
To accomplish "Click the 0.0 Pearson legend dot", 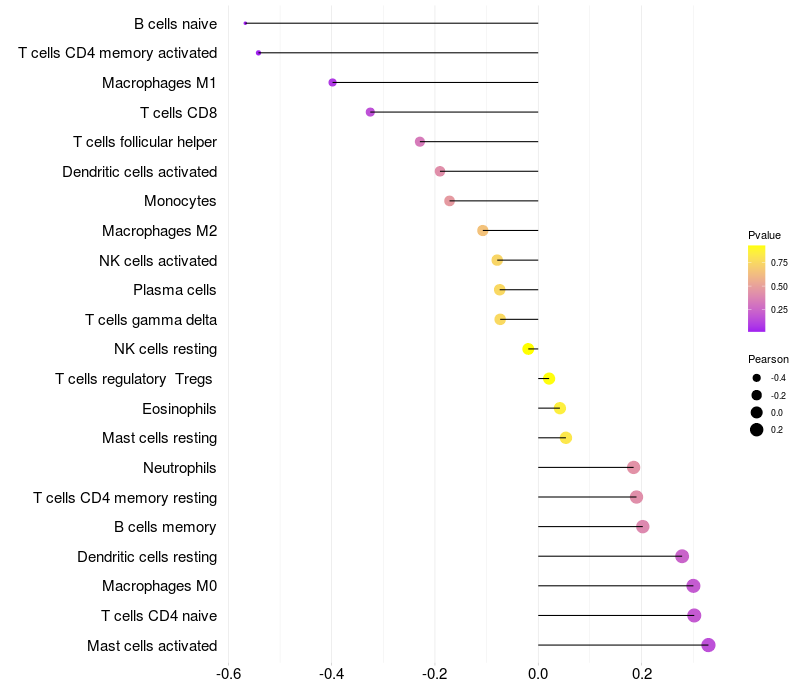I will click(x=757, y=412).
